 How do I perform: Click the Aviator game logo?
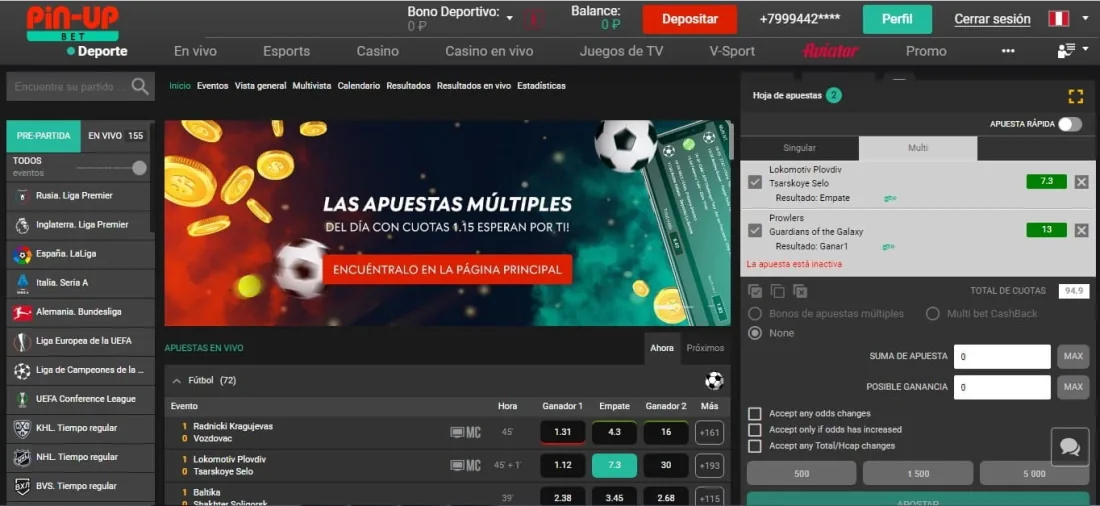pos(831,51)
